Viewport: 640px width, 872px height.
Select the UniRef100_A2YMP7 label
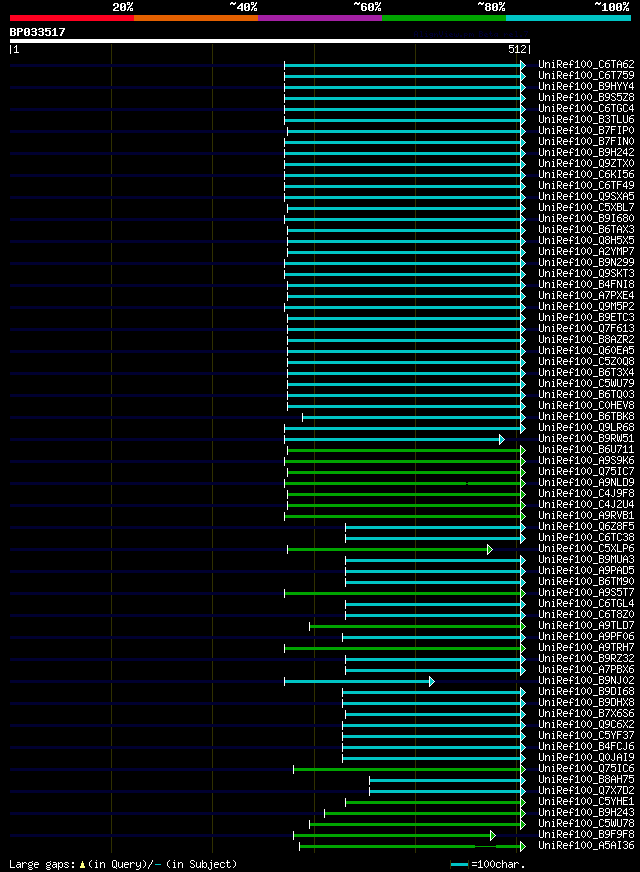click(586, 251)
